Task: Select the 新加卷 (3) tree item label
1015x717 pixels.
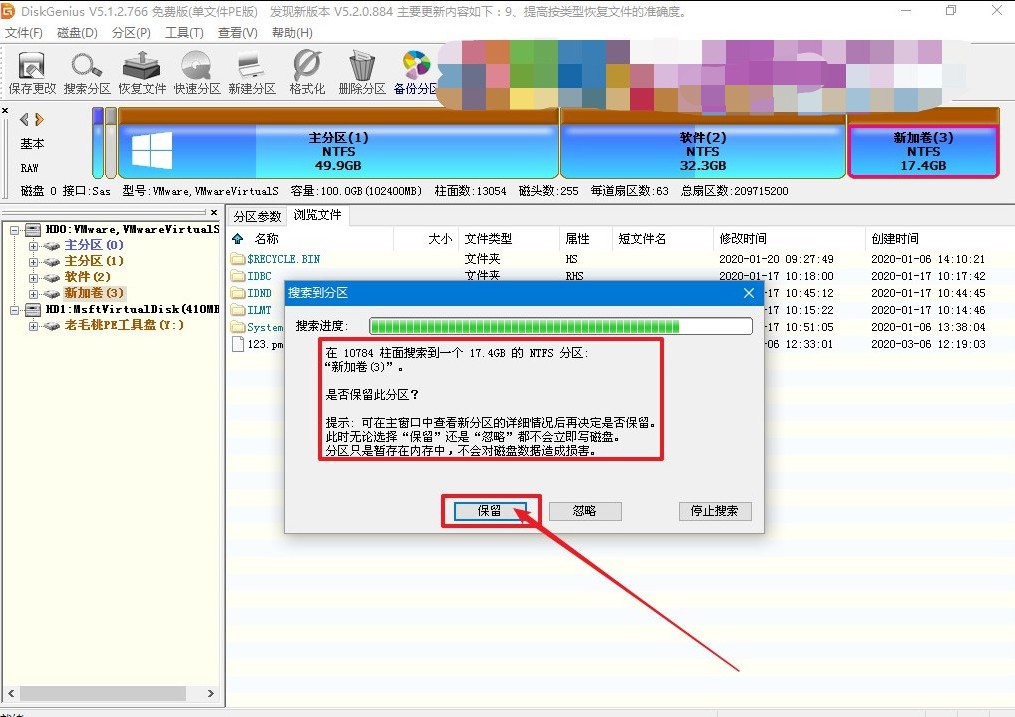Action: click(x=94, y=293)
